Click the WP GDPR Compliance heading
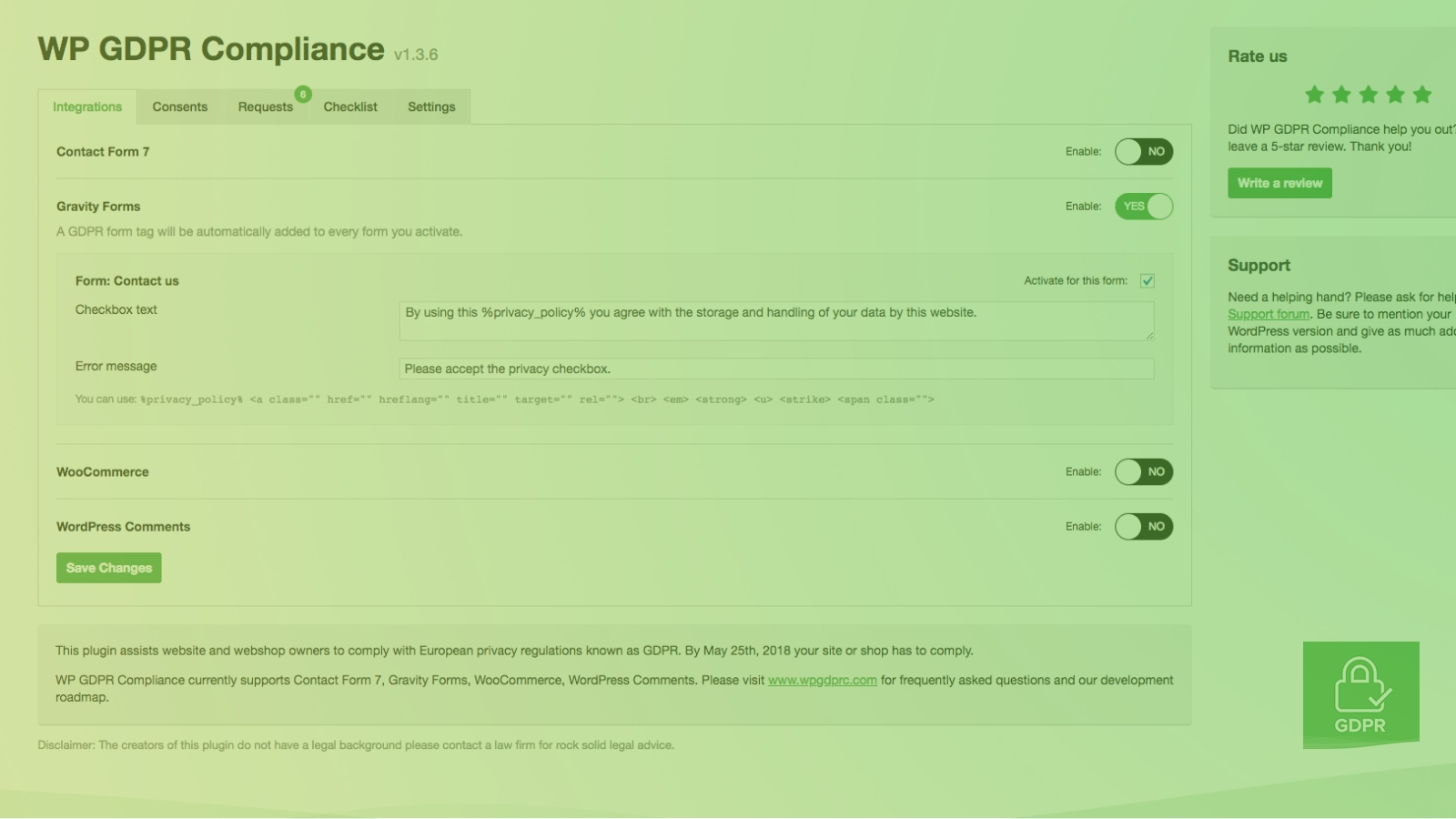Viewport: 1456px width, 819px height. (211, 49)
